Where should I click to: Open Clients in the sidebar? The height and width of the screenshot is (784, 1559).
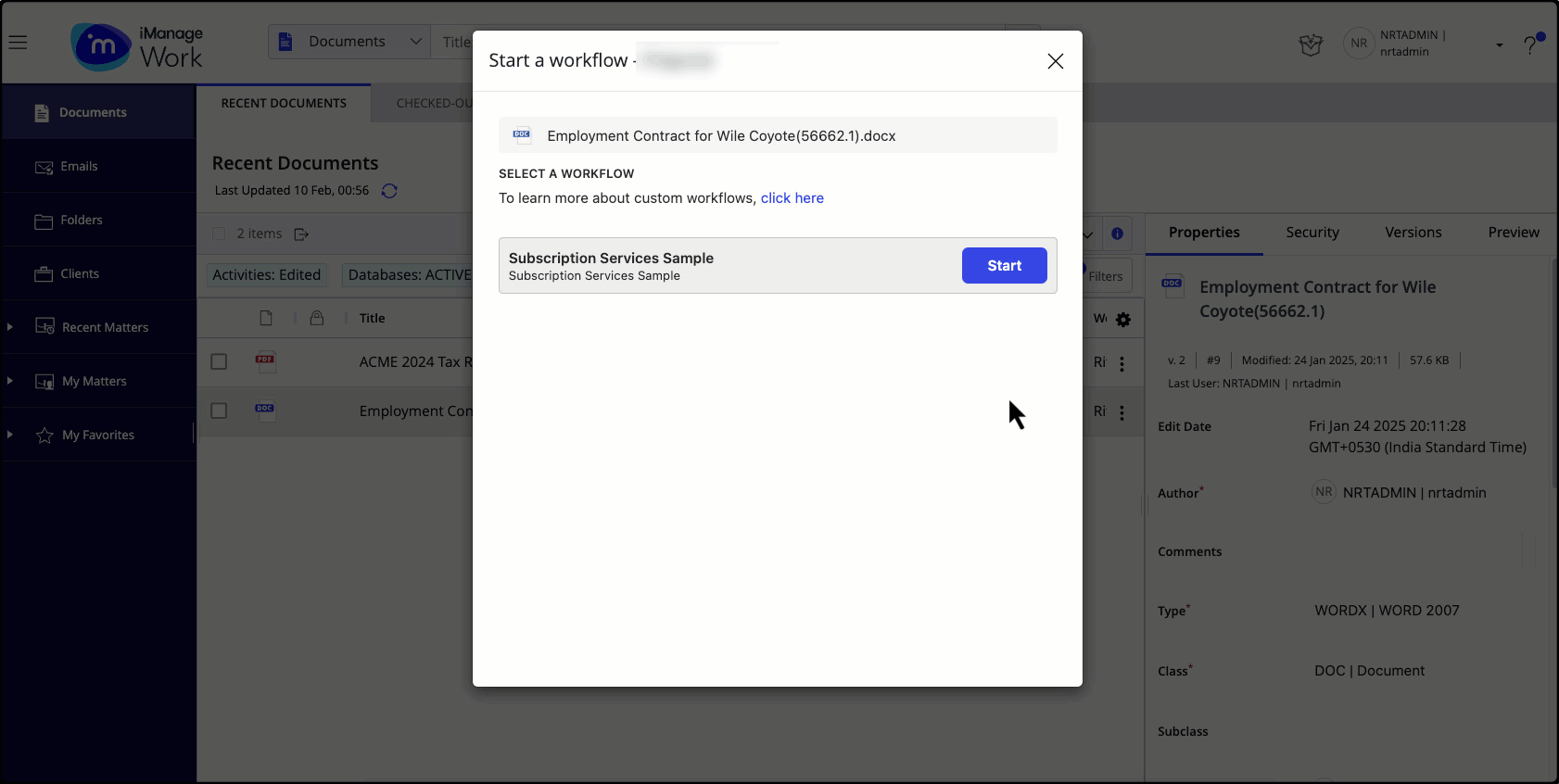tap(98, 273)
